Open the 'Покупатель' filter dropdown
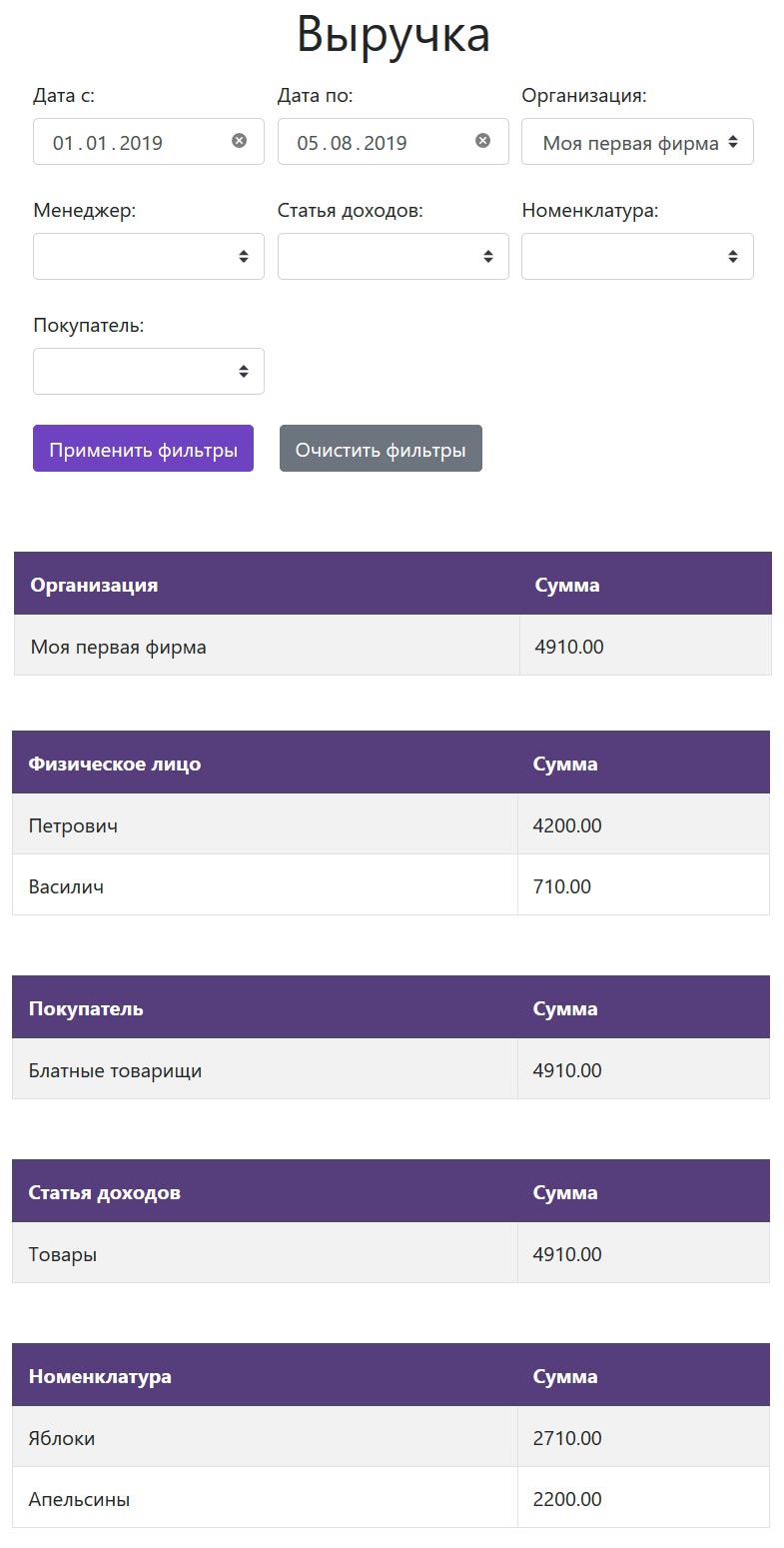Viewport: 784px width, 1548px height. [149, 372]
